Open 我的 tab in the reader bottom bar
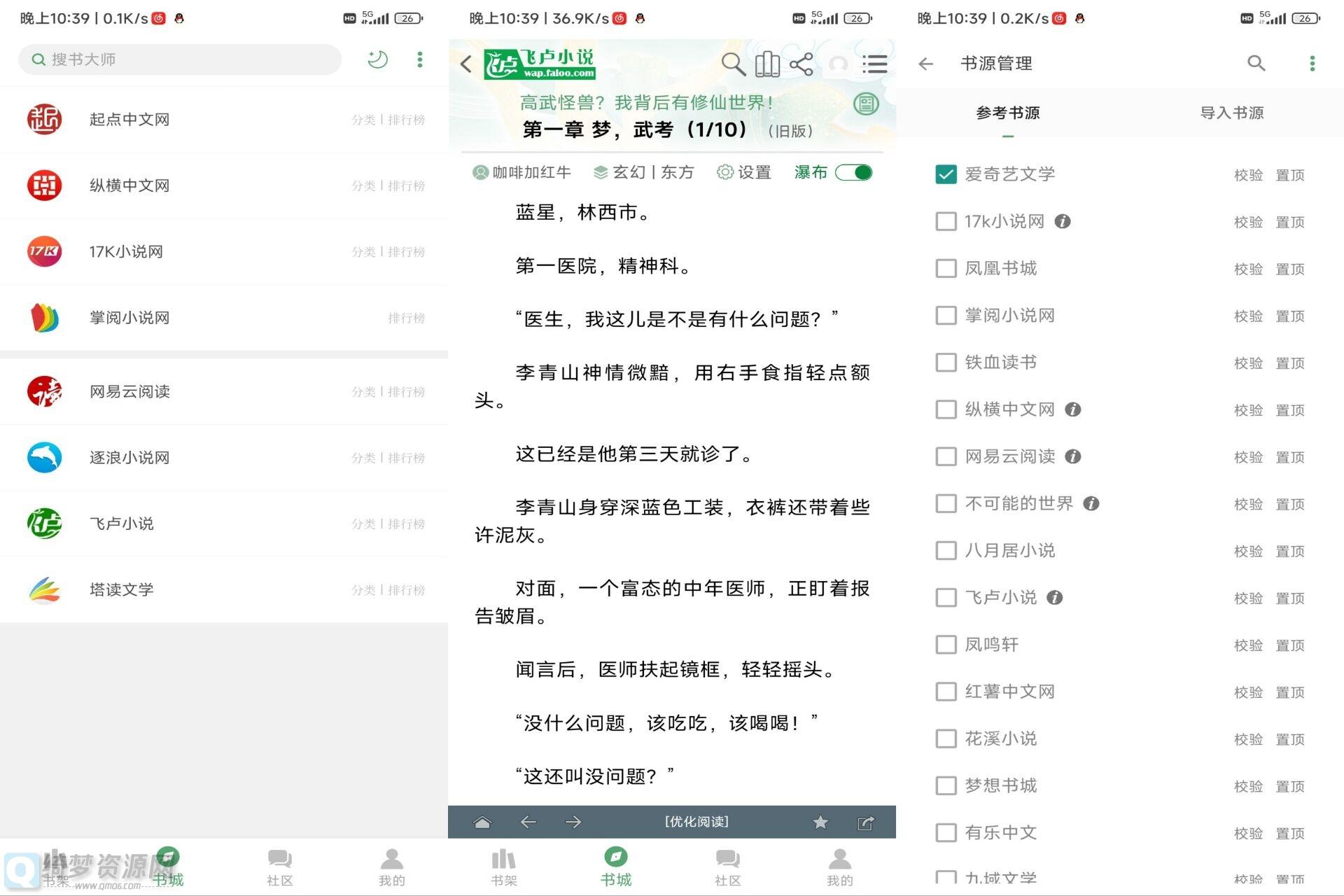Screen dimensions: 1344x896 [x=840, y=867]
